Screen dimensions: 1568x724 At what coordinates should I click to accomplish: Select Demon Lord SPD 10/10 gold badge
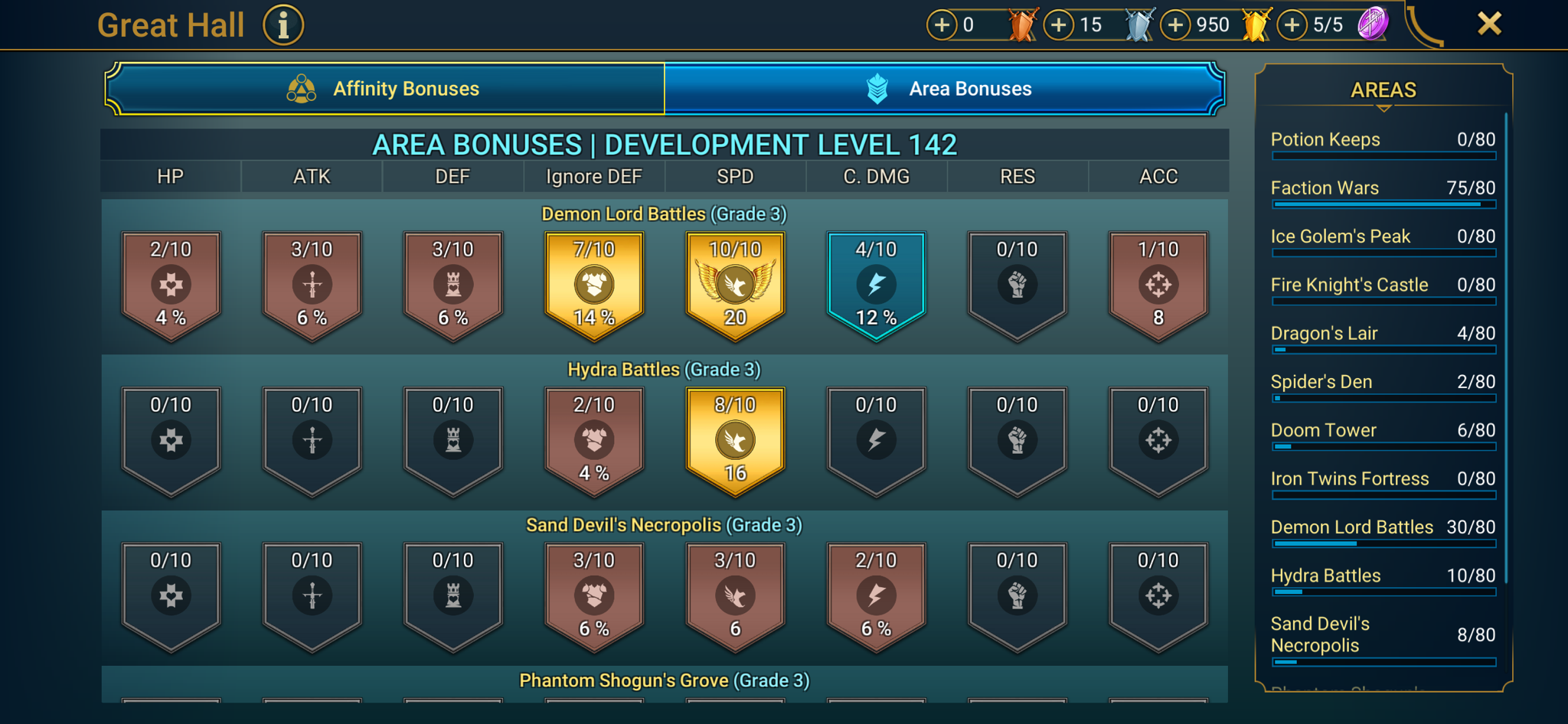pos(735,285)
